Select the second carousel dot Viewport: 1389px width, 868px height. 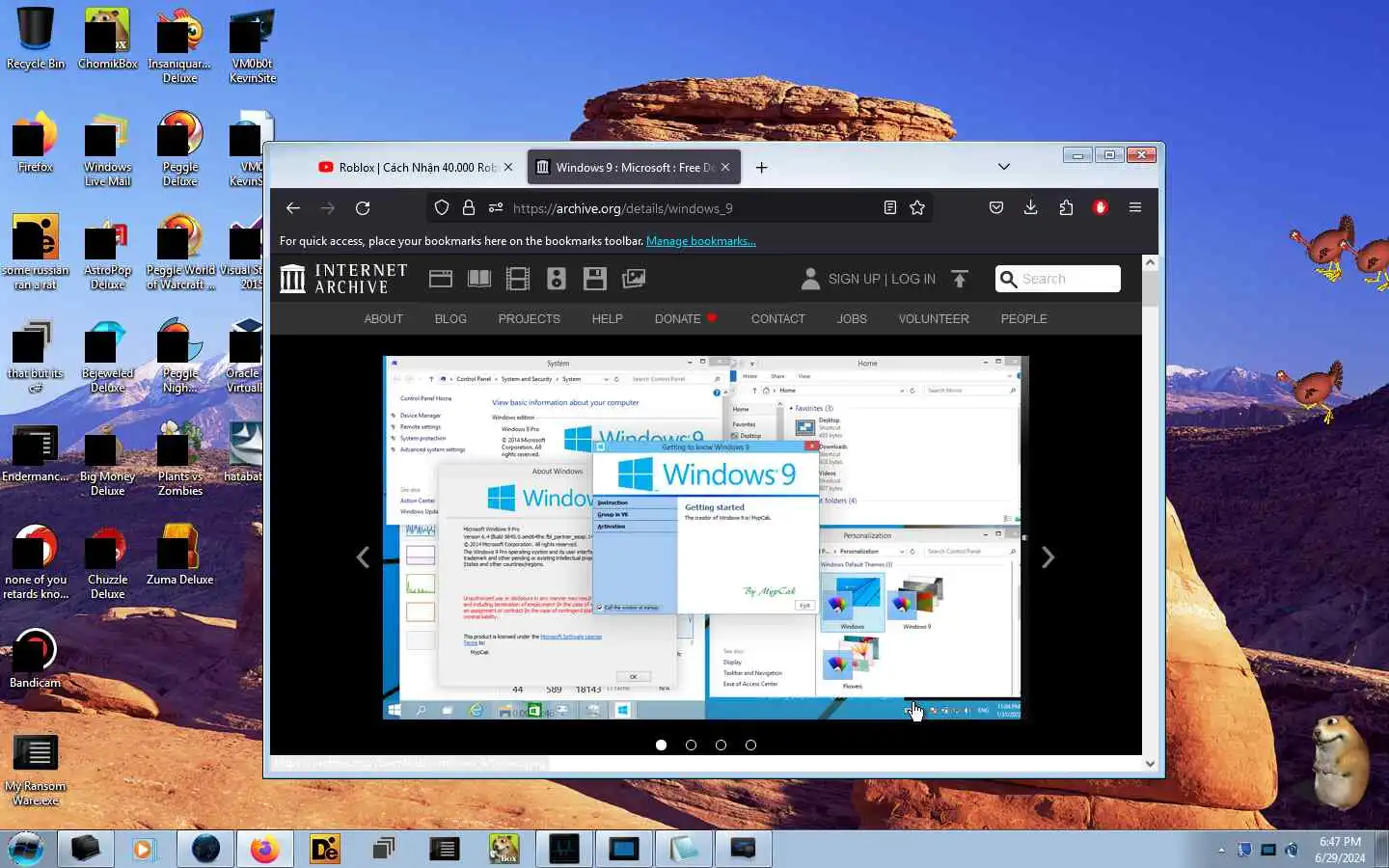tap(691, 745)
